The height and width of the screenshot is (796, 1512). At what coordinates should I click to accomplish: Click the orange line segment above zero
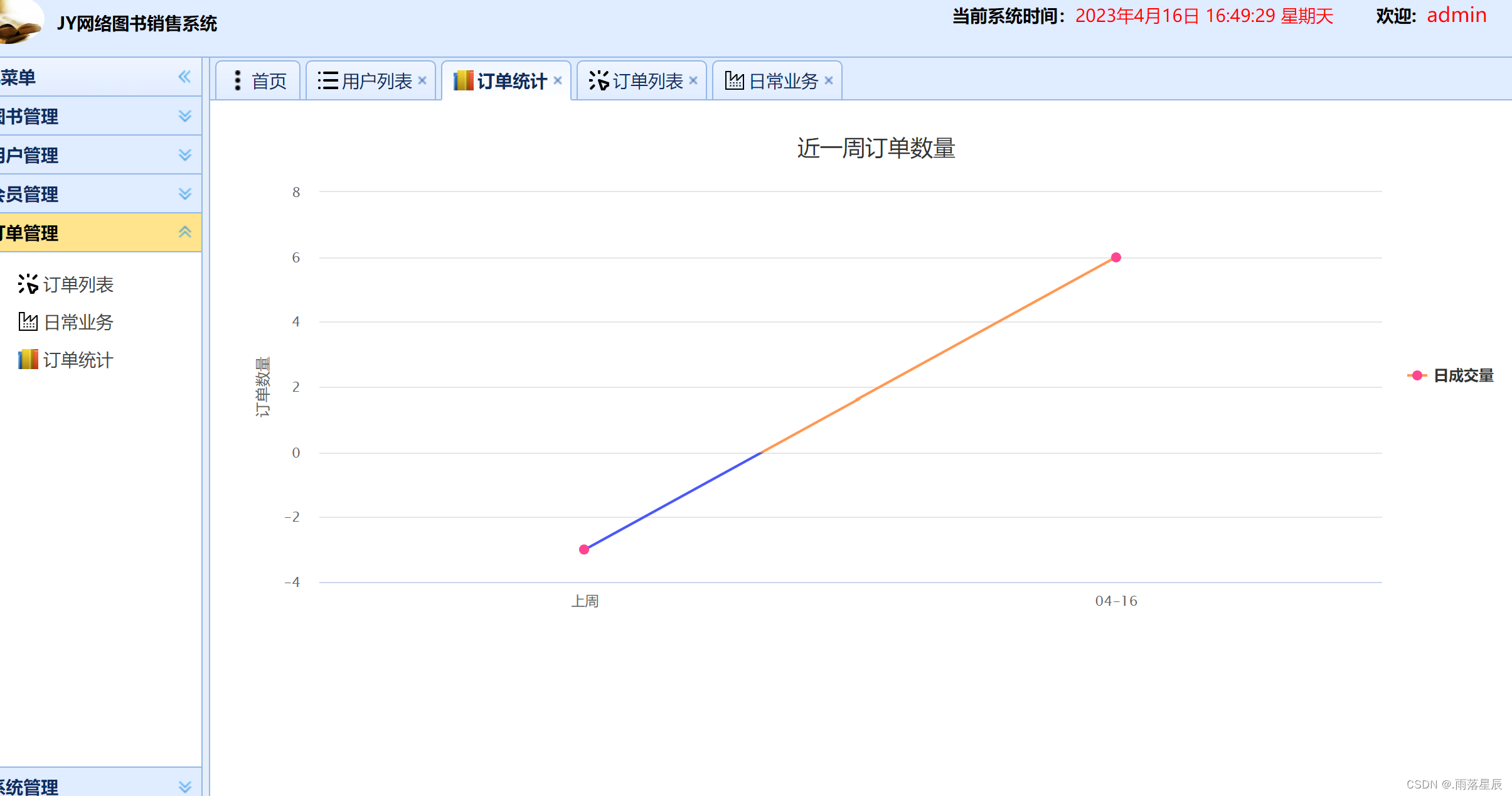pyautogui.click(x=939, y=355)
